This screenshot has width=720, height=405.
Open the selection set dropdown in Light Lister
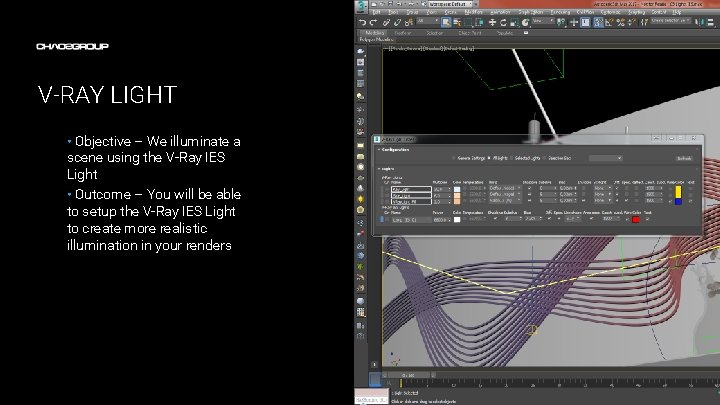tap(605, 158)
